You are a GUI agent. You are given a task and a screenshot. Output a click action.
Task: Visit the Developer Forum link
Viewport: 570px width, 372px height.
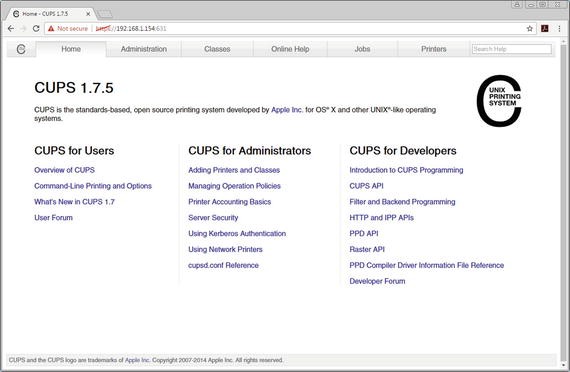[x=377, y=281]
